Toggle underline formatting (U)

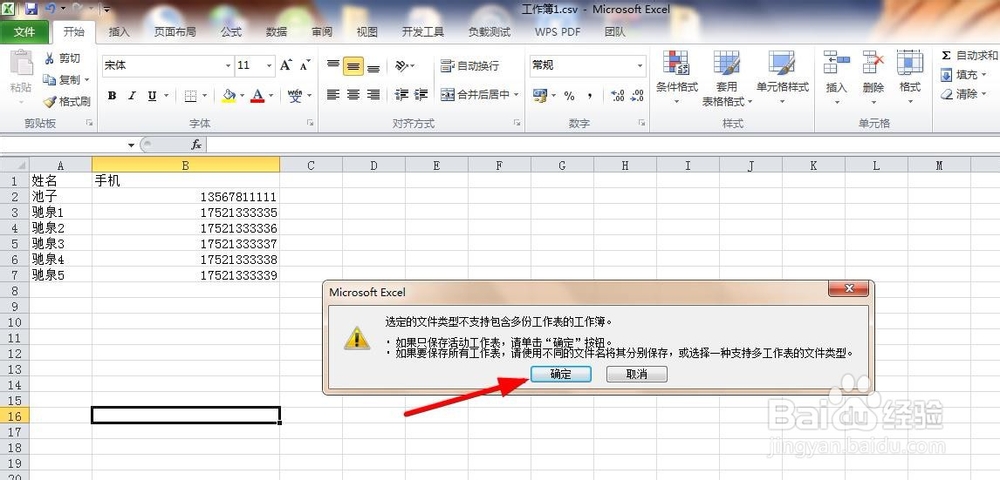click(x=152, y=96)
